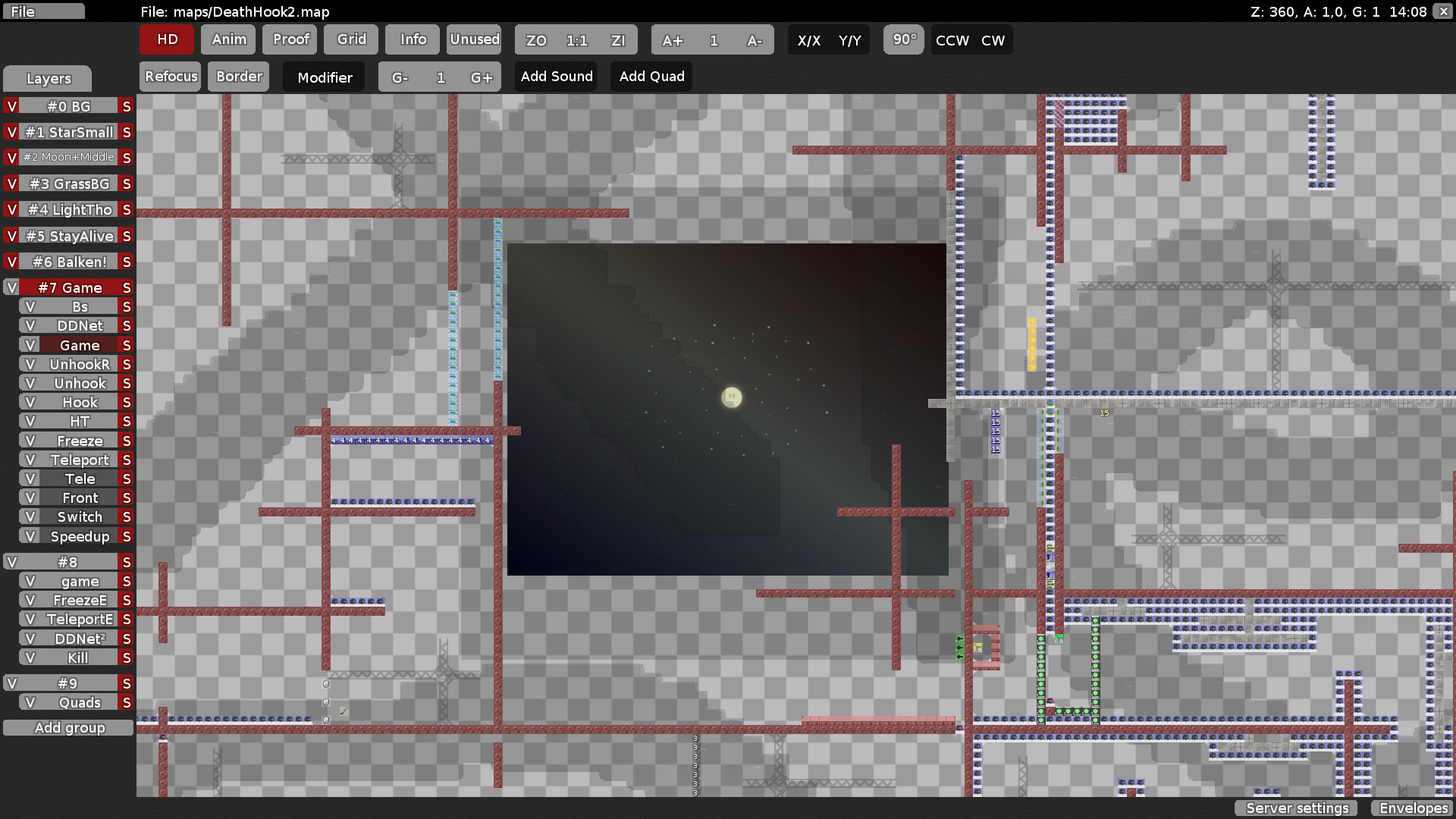Open settings for the Game layer via S

point(125,344)
